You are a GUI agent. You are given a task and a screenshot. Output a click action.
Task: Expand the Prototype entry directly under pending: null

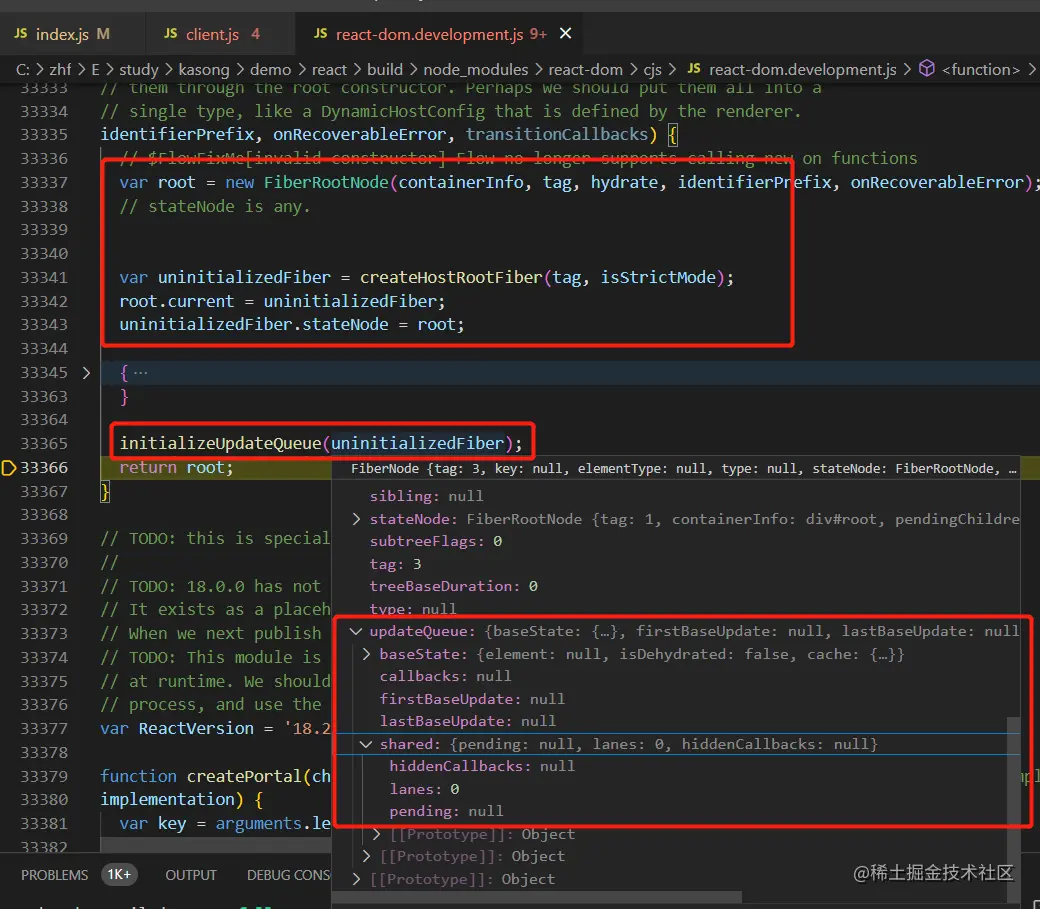tap(376, 834)
